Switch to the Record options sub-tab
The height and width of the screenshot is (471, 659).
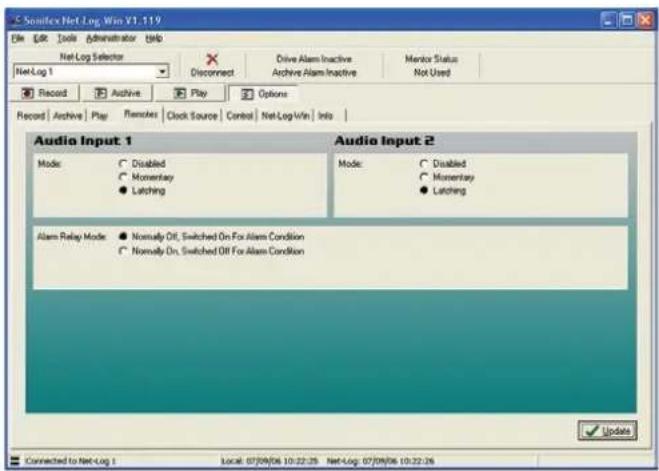[31, 116]
